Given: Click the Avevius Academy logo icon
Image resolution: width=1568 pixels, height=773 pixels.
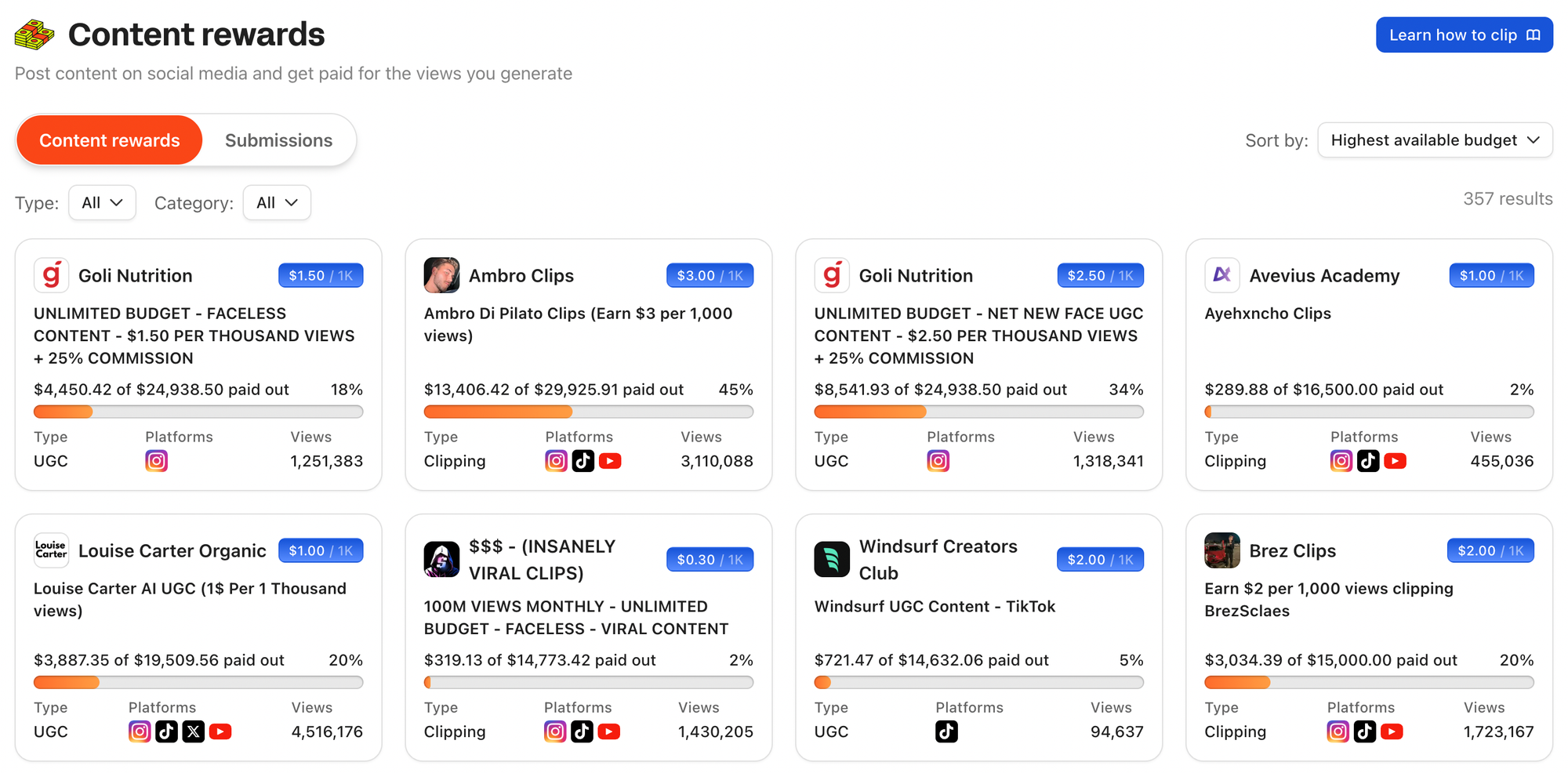Looking at the screenshot, I should click(1221, 275).
